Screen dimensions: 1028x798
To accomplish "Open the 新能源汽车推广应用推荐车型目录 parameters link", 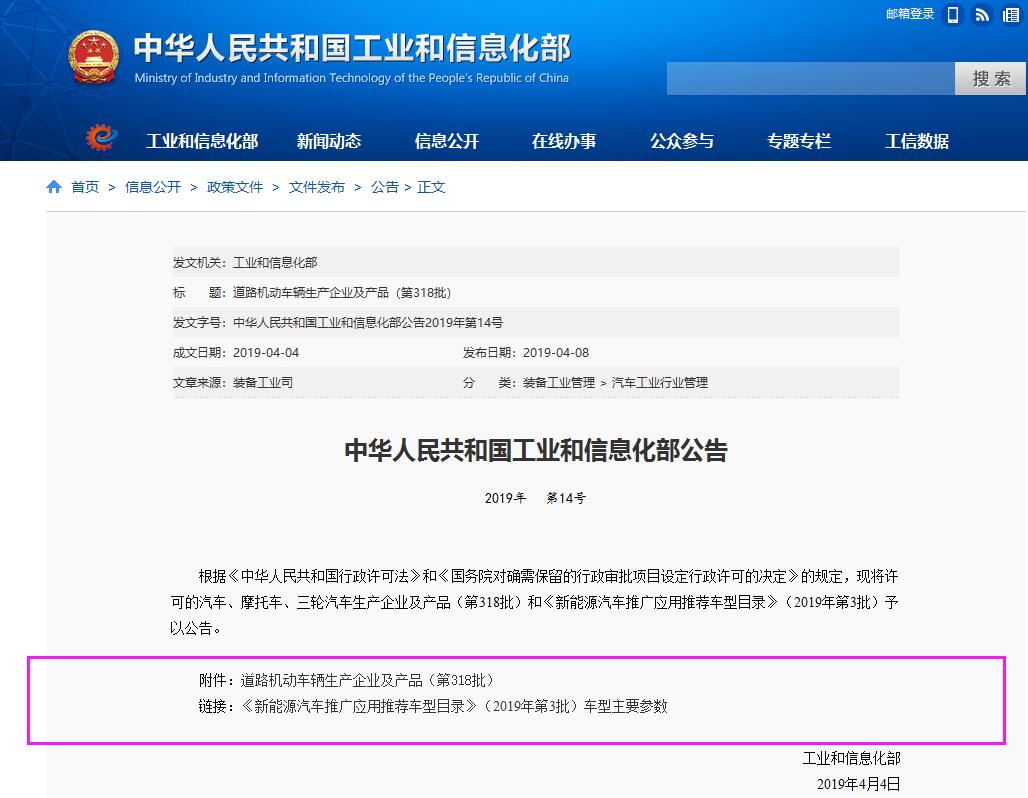I will pyautogui.click(x=454, y=706).
